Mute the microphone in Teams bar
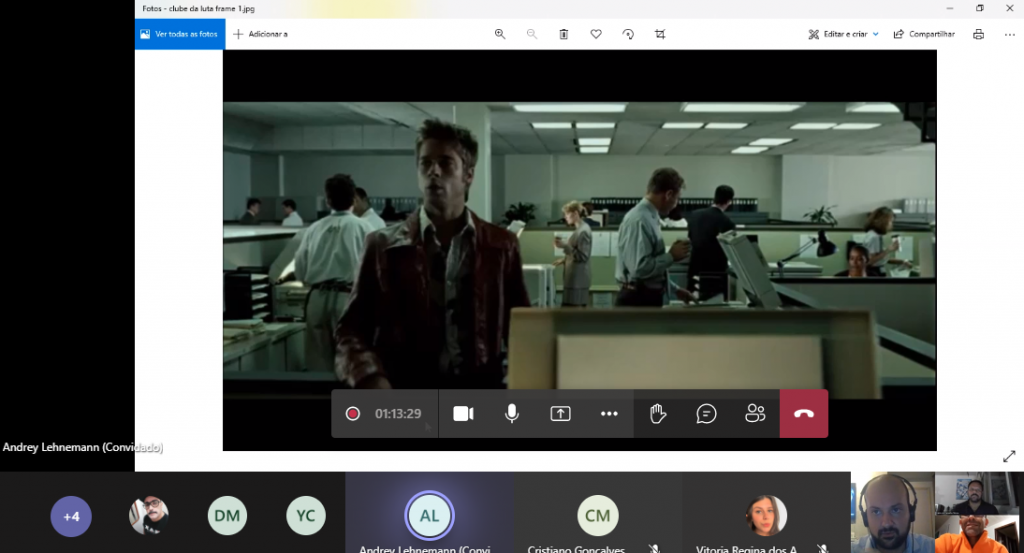This screenshot has height=553, width=1024. click(x=512, y=413)
